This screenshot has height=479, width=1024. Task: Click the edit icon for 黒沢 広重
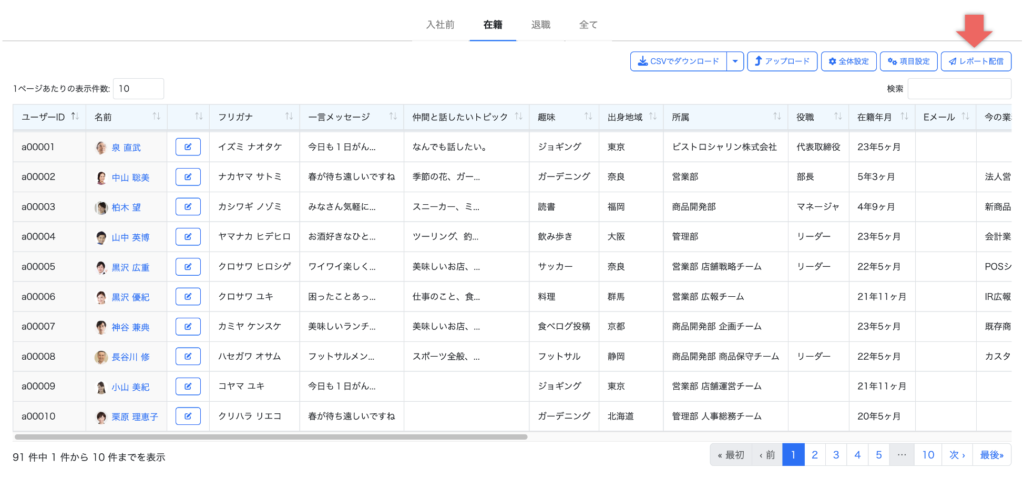coord(187,268)
